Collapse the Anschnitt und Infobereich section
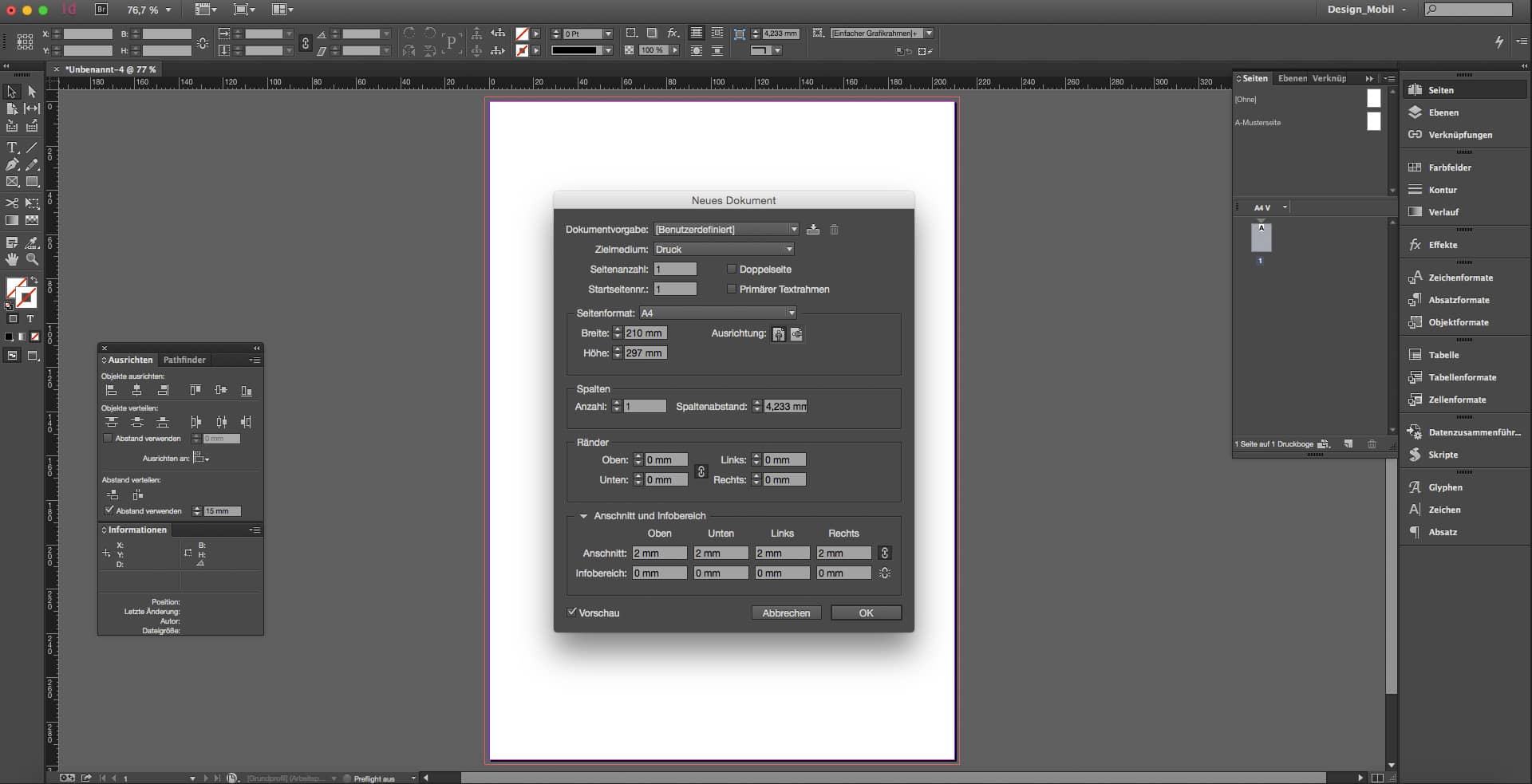Image resolution: width=1532 pixels, height=784 pixels. (583, 516)
